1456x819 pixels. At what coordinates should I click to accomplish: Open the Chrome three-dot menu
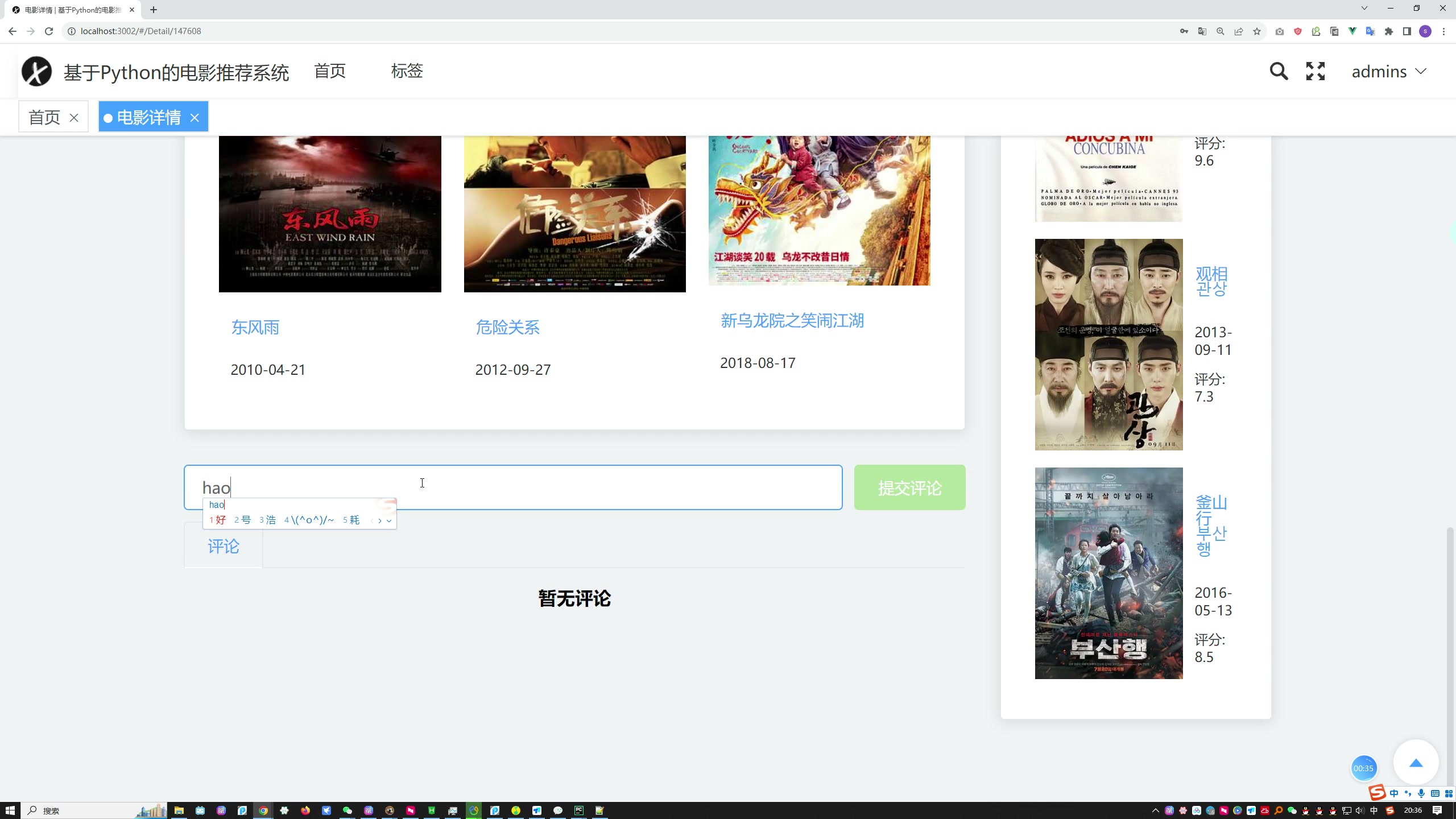pos(1443,31)
